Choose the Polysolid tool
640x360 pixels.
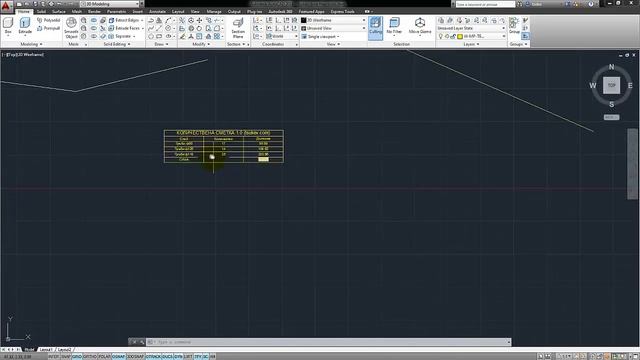point(49,20)
